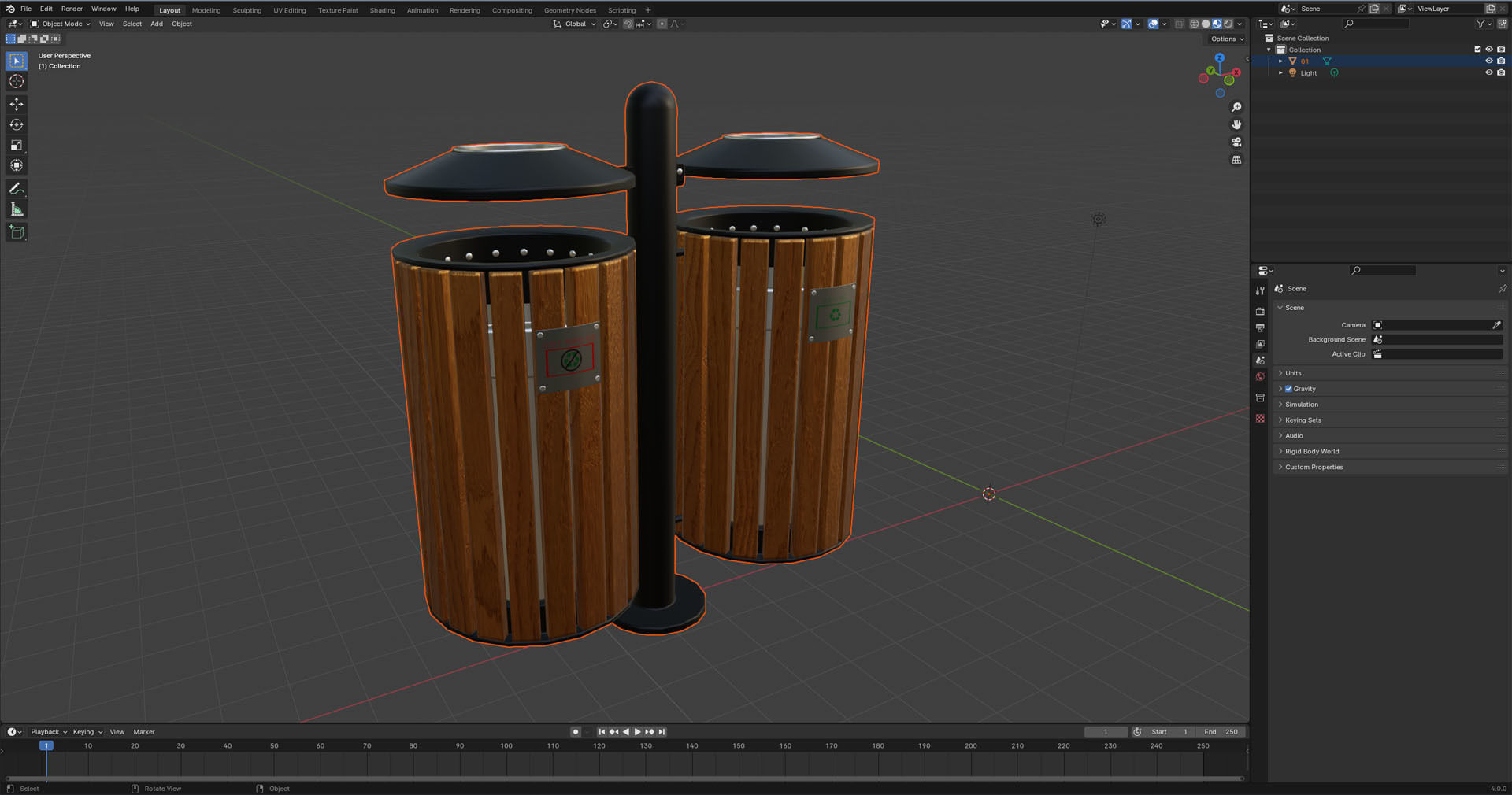Select the Measure ruler tool
Screen dimensions: 1512x795
pyautogui.click(x=17, y=209)
